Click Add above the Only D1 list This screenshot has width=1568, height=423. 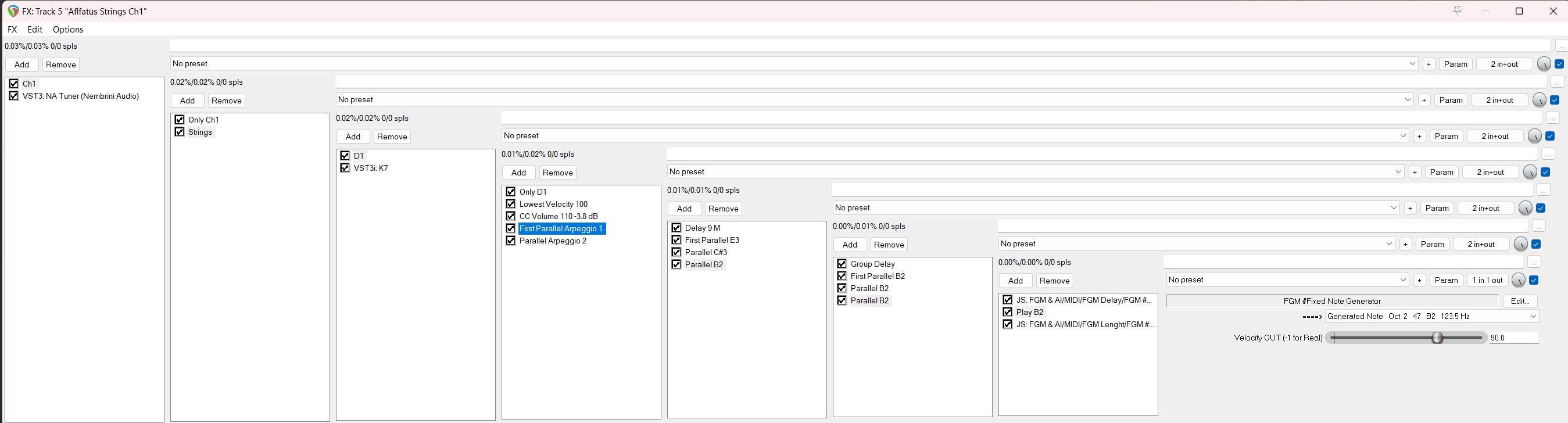point(518,173)
